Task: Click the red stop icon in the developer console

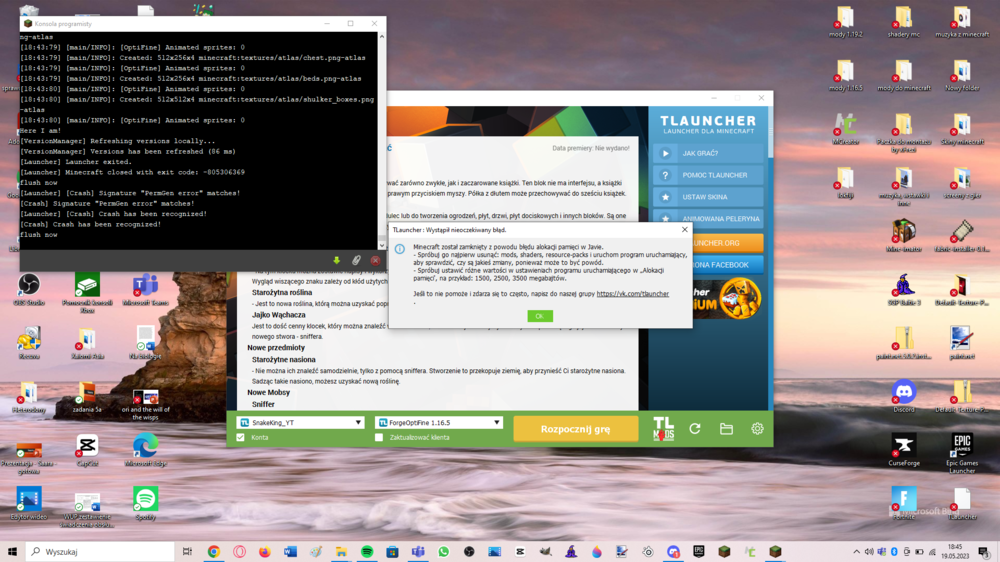Action: point(375,260)
